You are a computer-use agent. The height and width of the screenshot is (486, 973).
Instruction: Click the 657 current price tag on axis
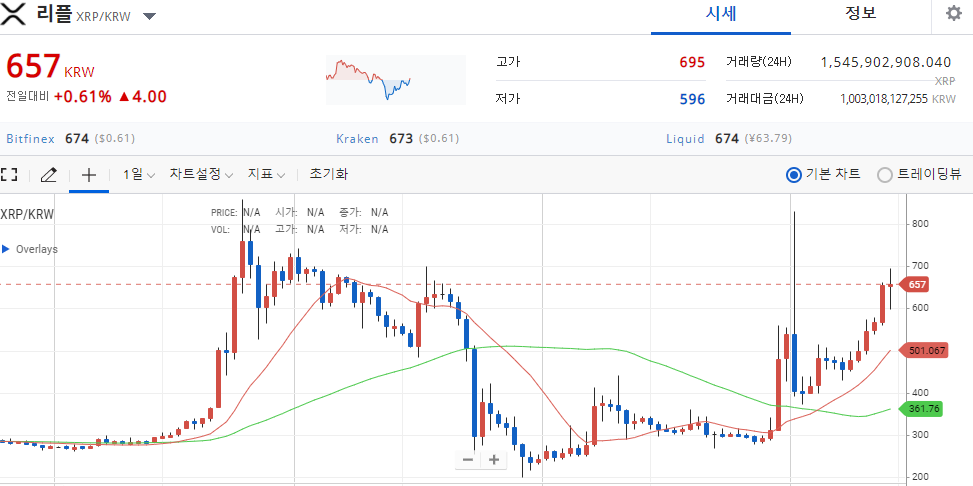click(x=916, y=285)
